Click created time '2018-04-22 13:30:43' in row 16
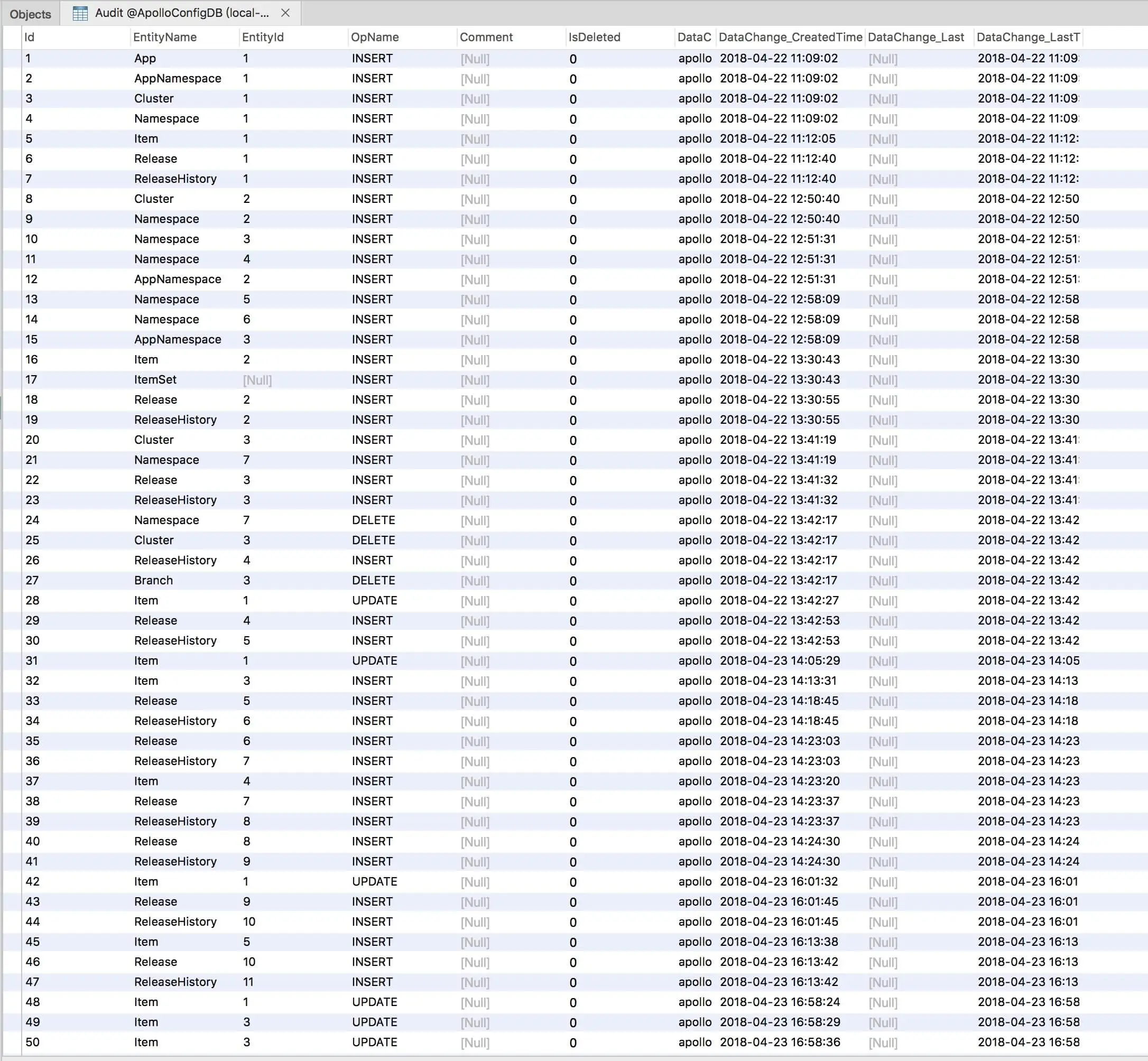The width and height of the screenshot is (1148, 1061). (x=779, y=360)
